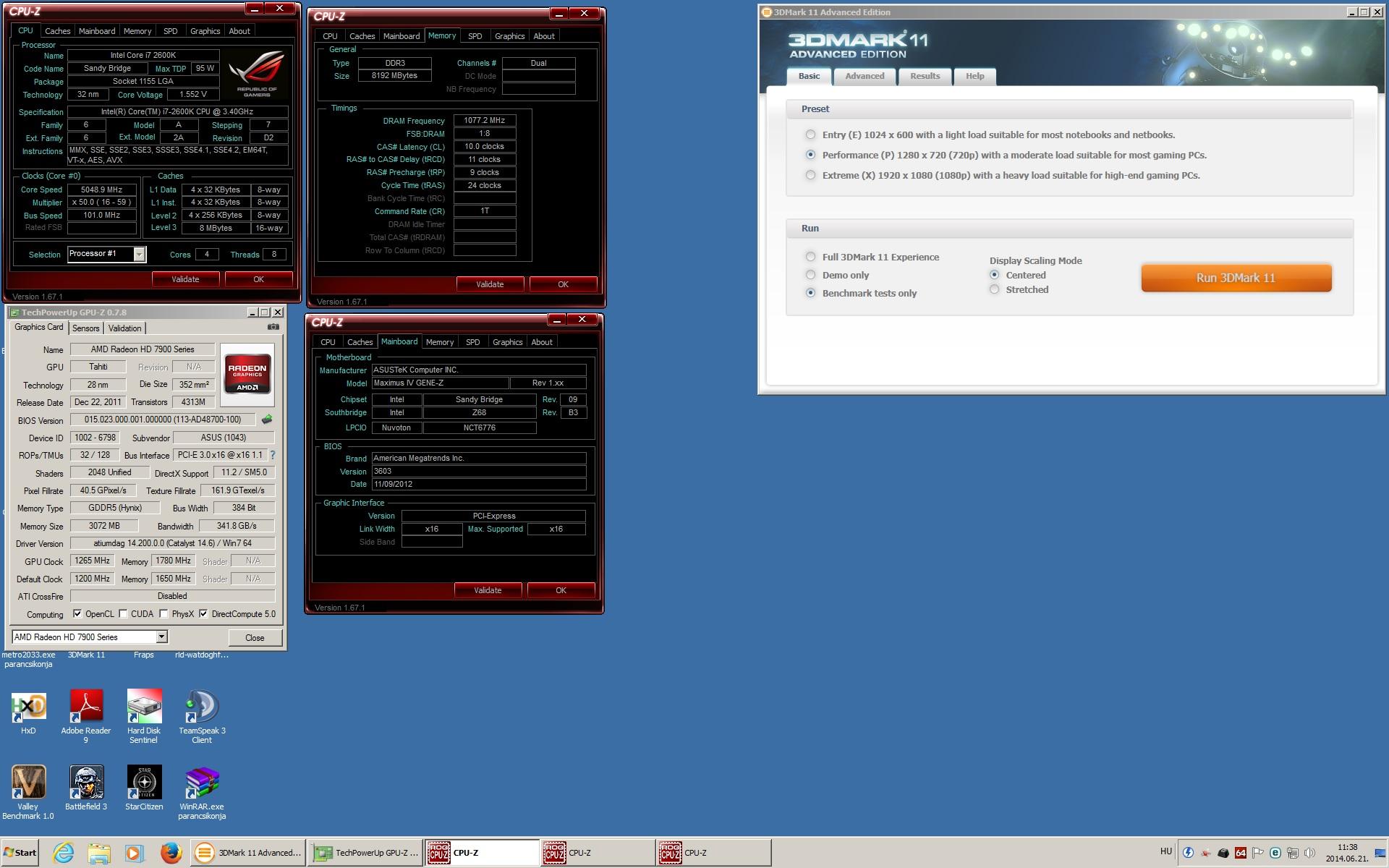Open Firefox from the taskbar
The width and height of the screenshot is (1389, 868).
171,853
